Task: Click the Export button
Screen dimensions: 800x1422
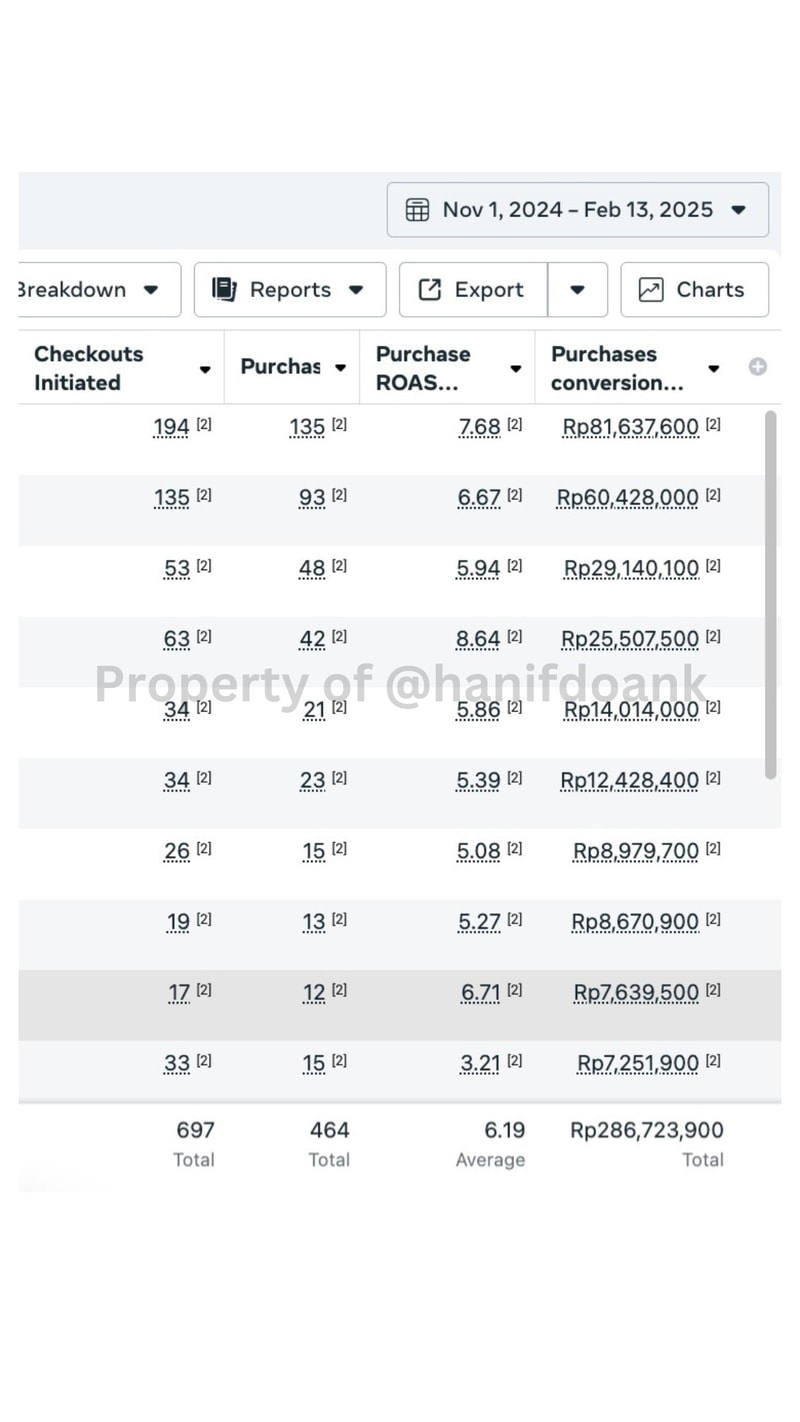Action: click(473, 290)
